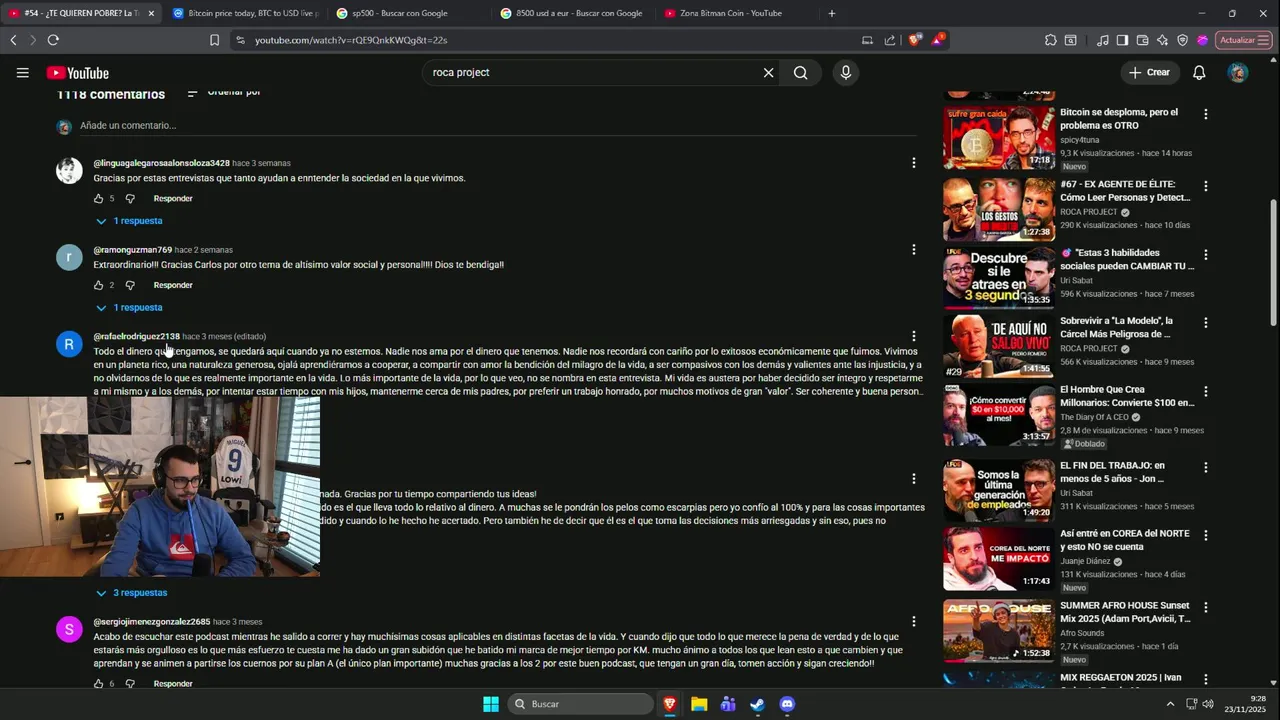Screen dimensions: 1280x720
Task: Toggle the browser sidebar panel icon
Action: pos(1122,40)
